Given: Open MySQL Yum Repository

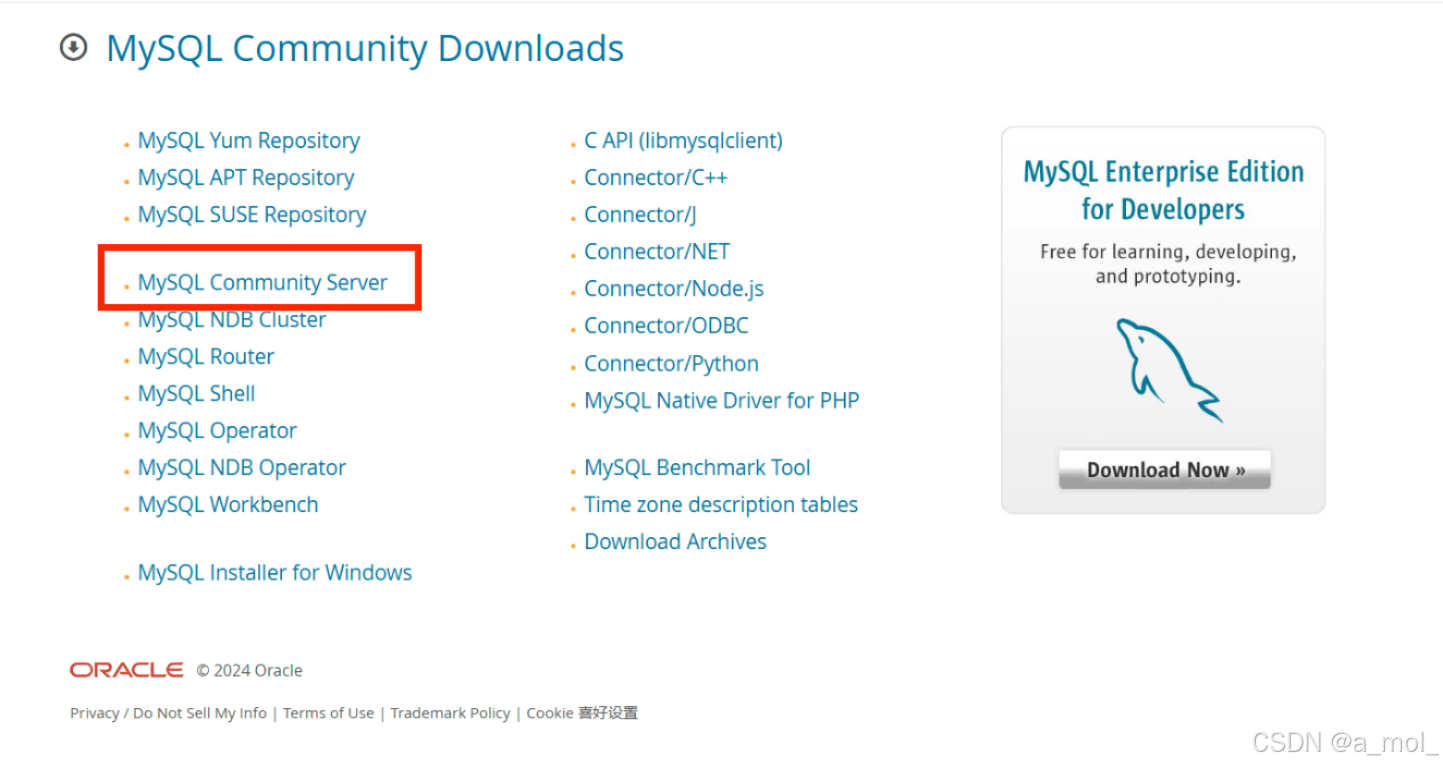Looking at the screenshot, I should tap(249, 141).
